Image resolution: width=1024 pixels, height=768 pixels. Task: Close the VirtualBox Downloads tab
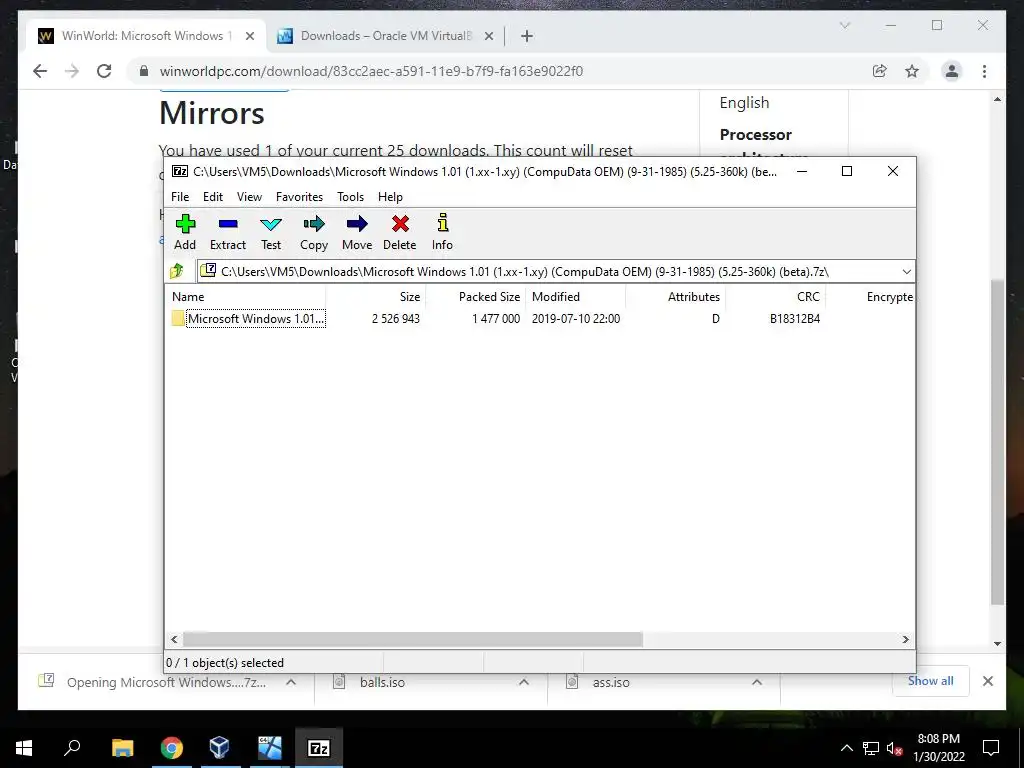[488, 37]
